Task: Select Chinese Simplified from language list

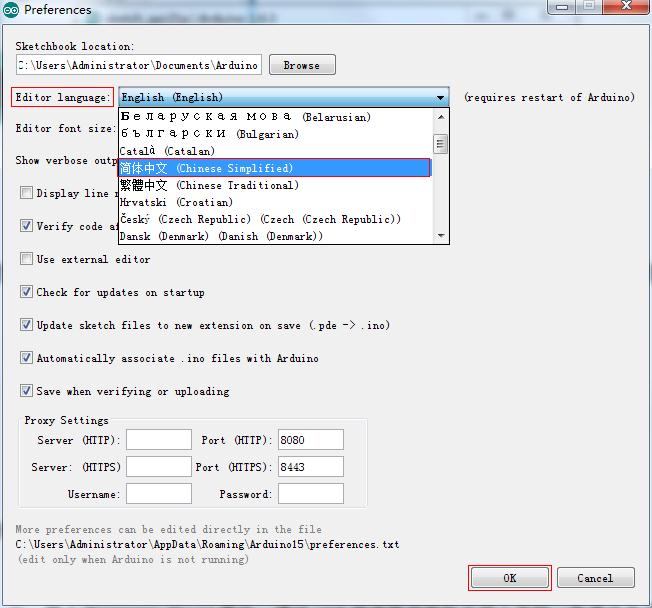Action: coord(273,168)
